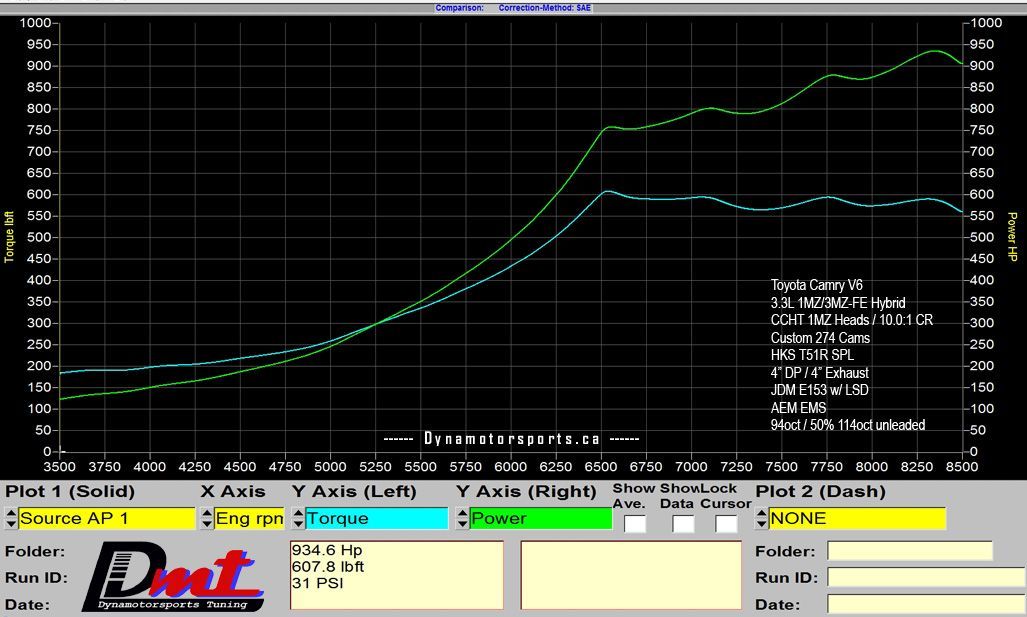Click the Plot 2 Run ID field
This screenshot has width=1027, height=617.
pyautogui.click(x=922, y=577)
